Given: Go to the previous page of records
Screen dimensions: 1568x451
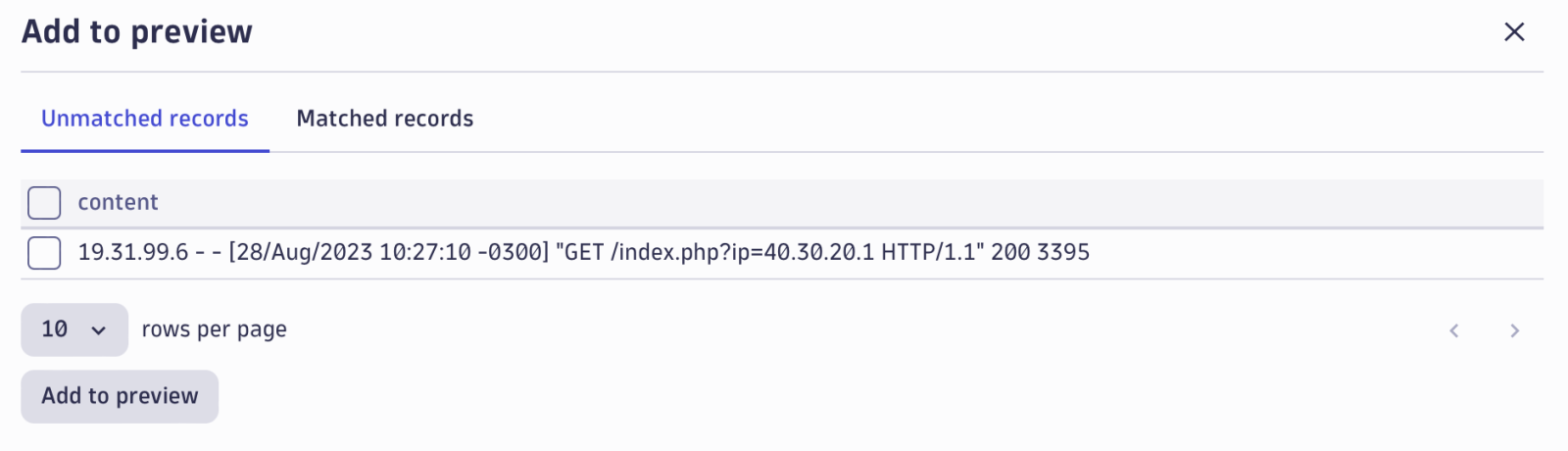Looking at the screenshot, I should tap(1454, 330).
